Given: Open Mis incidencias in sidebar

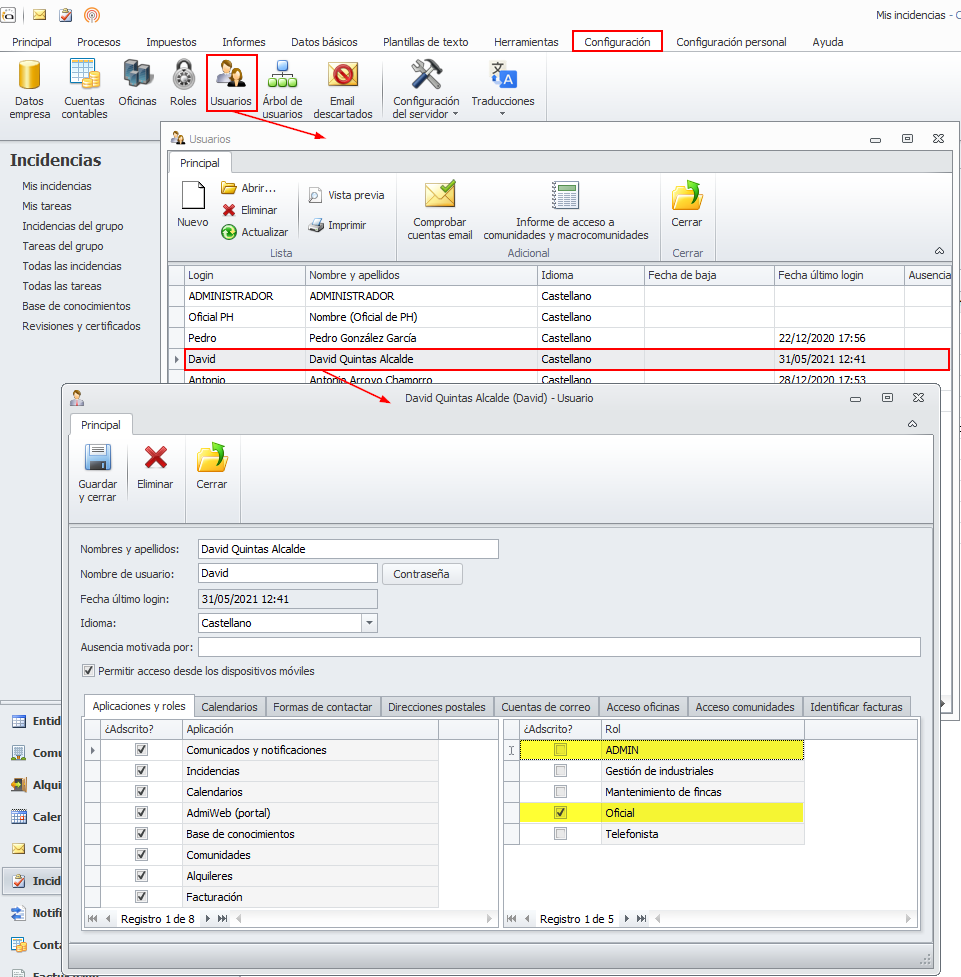Looking at the screenshot, I should tap(57, 186).
